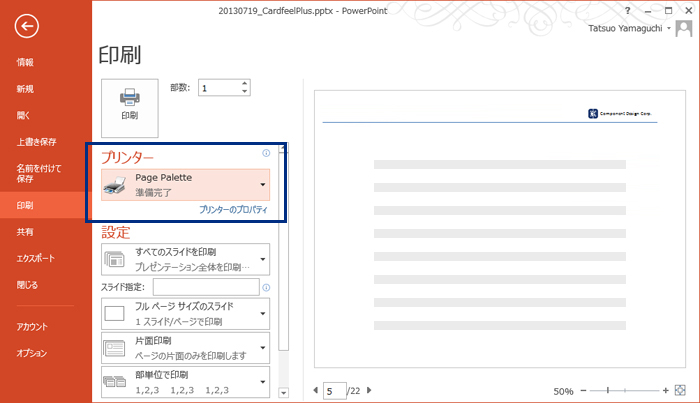The image size is (700, 403).
Task: Select 開く (Open) in sidebar
Action: click(x=23, y=116)
